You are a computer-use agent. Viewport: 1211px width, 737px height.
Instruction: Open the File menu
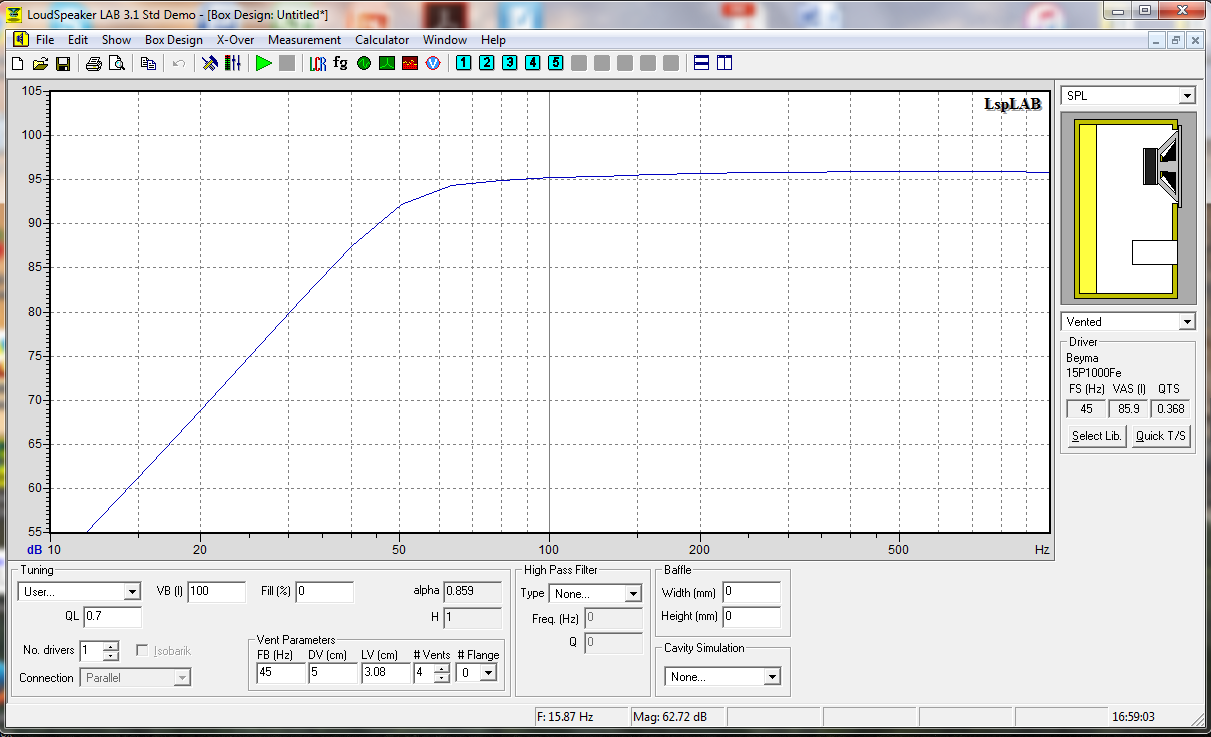pyautogui.click(x=45, y=40)
